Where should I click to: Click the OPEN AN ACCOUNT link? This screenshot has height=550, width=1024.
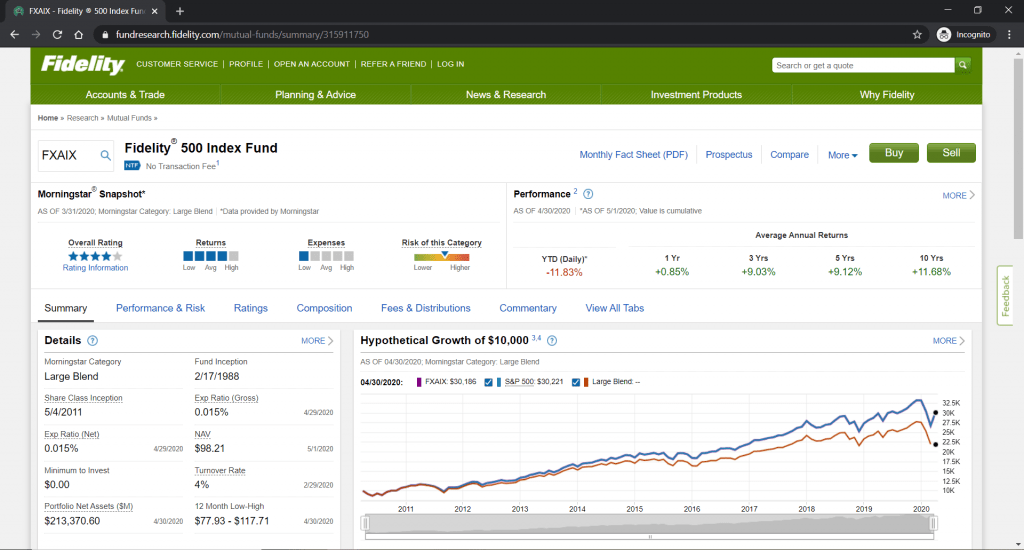[312, 64]
